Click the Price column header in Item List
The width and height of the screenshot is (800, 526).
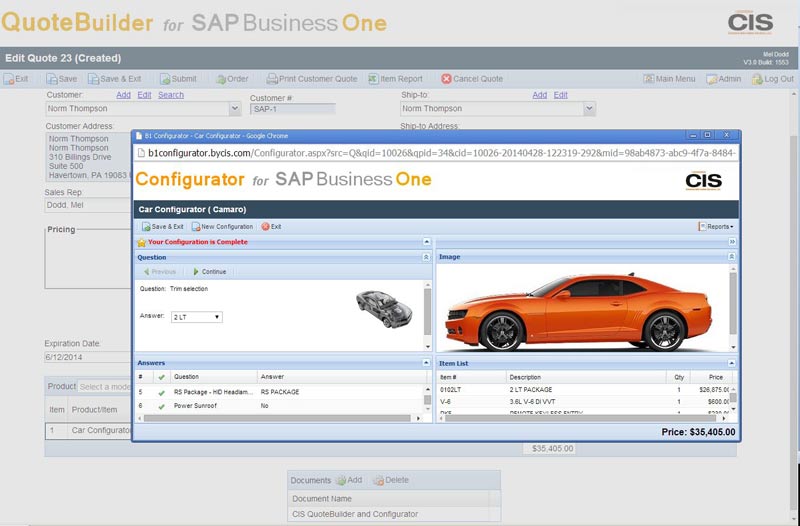click(x=712, y=377)
